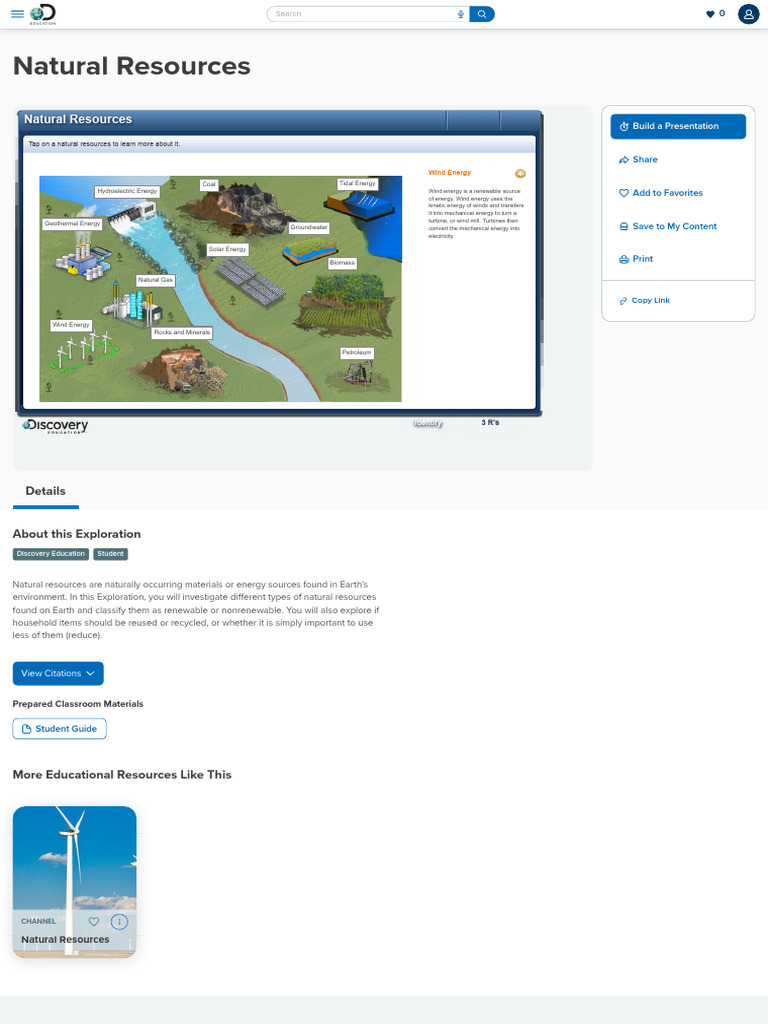
Task: Activate voice search microphone icon
Action: [460, 14]
